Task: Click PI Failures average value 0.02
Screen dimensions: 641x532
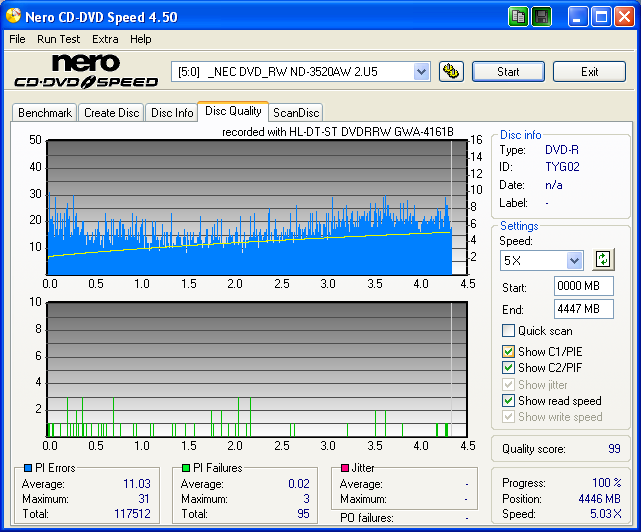Action: point(299,484)
